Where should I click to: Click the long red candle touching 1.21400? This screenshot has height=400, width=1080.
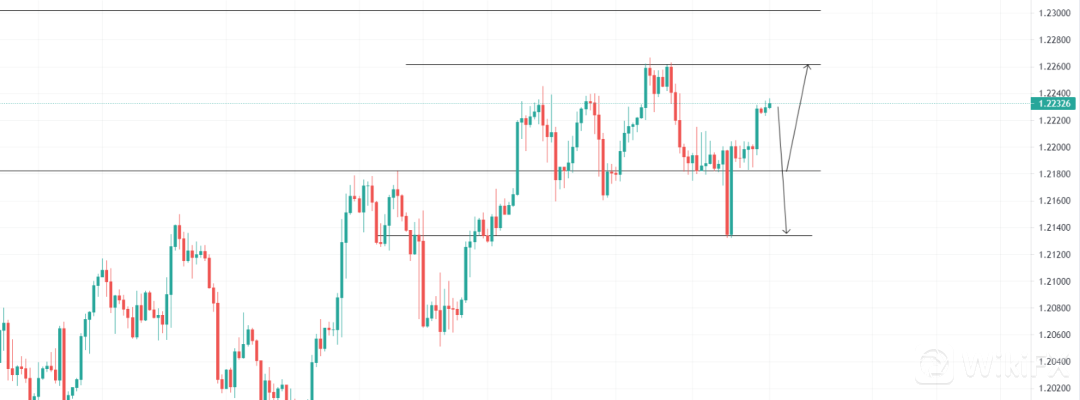click(730, 195)
